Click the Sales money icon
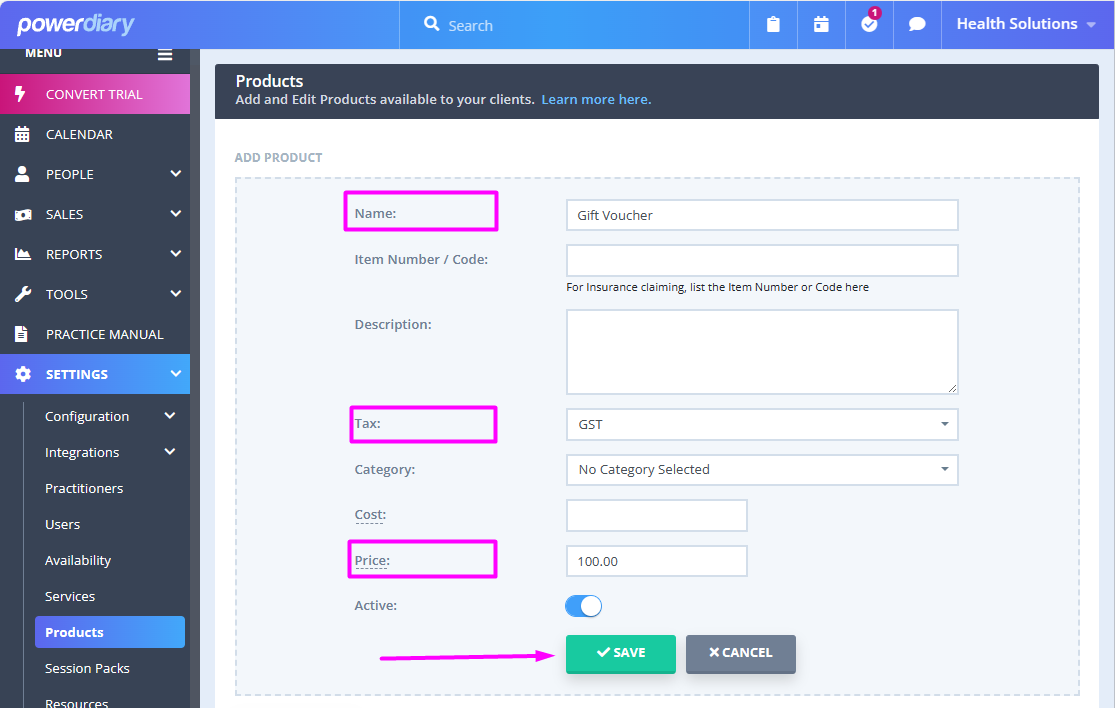Screen dimensions: 1115x708 click(23, 215)
